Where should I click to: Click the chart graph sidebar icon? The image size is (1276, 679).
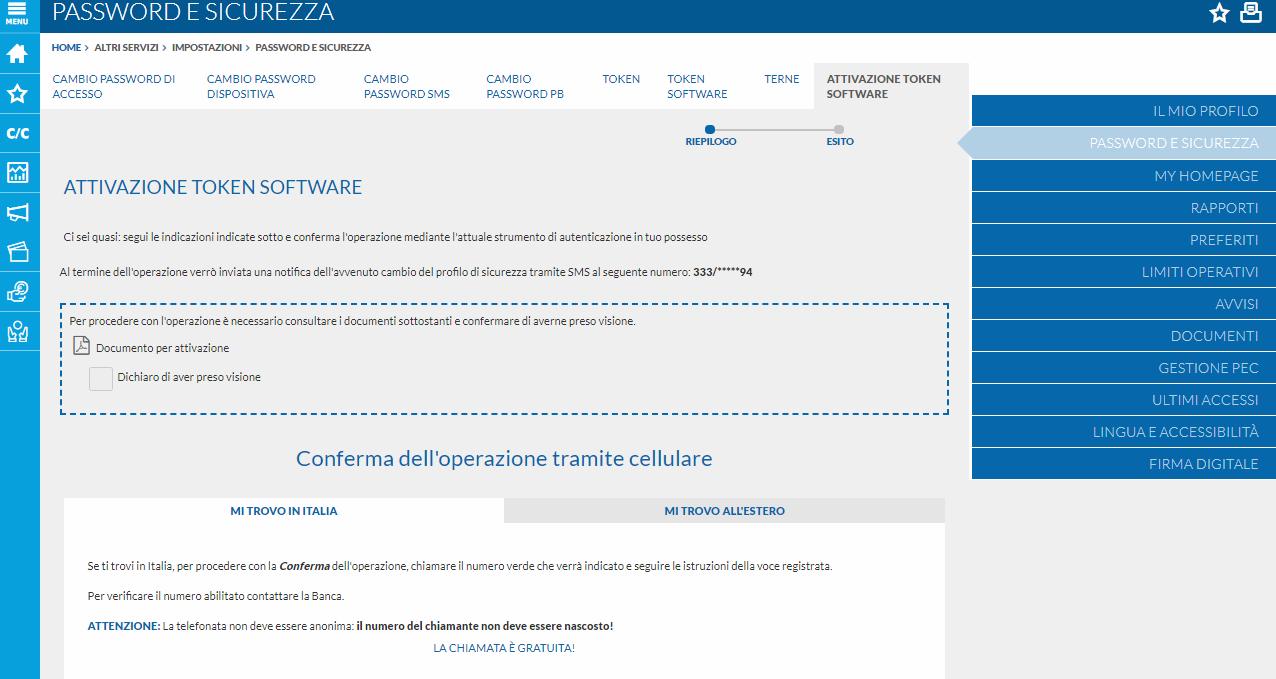click(18, 172)
